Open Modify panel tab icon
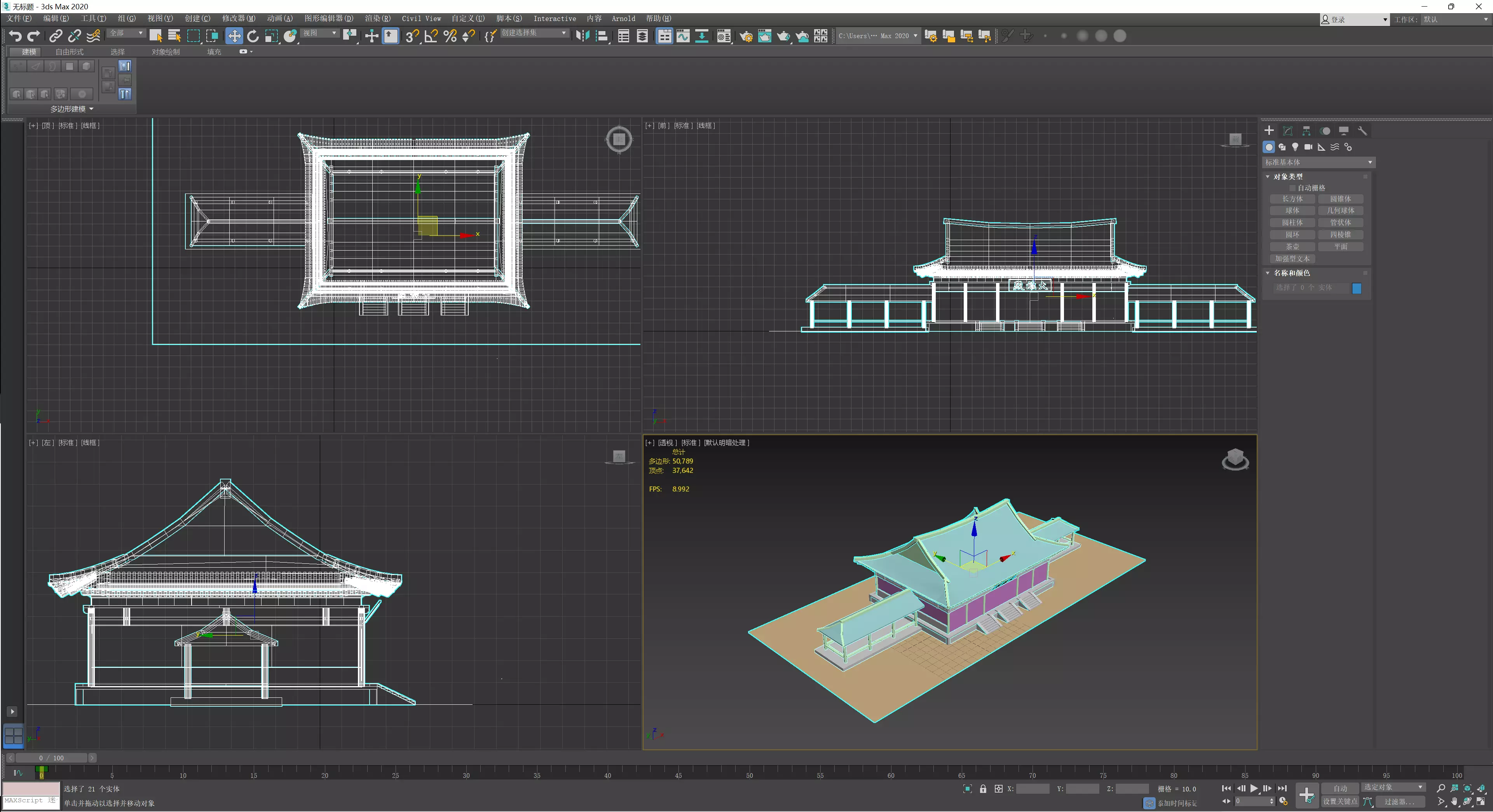This screenshot has height=812, width=1493. [1287, 131]
